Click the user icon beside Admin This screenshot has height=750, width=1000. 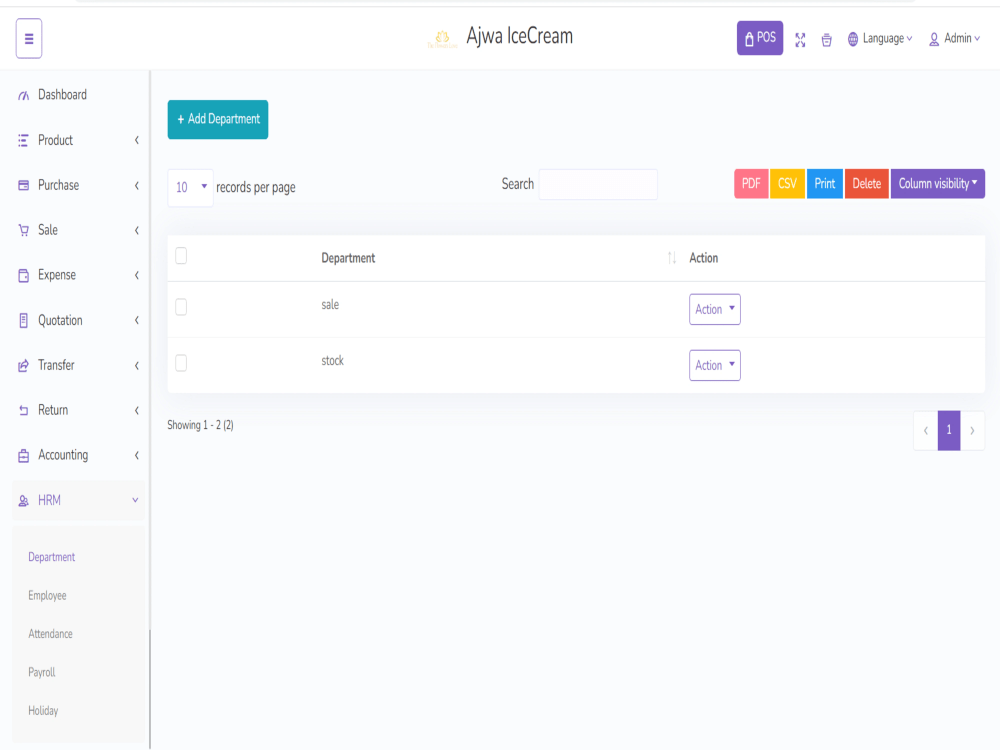[934, 40]
